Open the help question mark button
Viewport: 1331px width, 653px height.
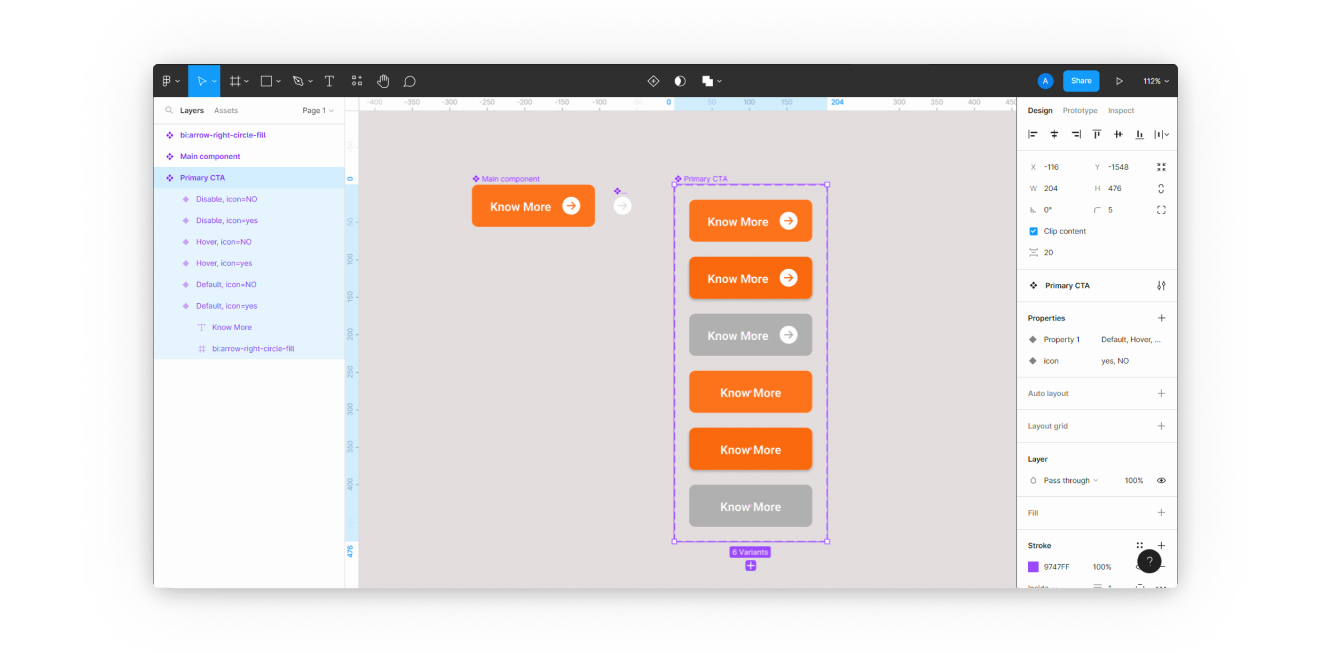tap(1150, 561)
